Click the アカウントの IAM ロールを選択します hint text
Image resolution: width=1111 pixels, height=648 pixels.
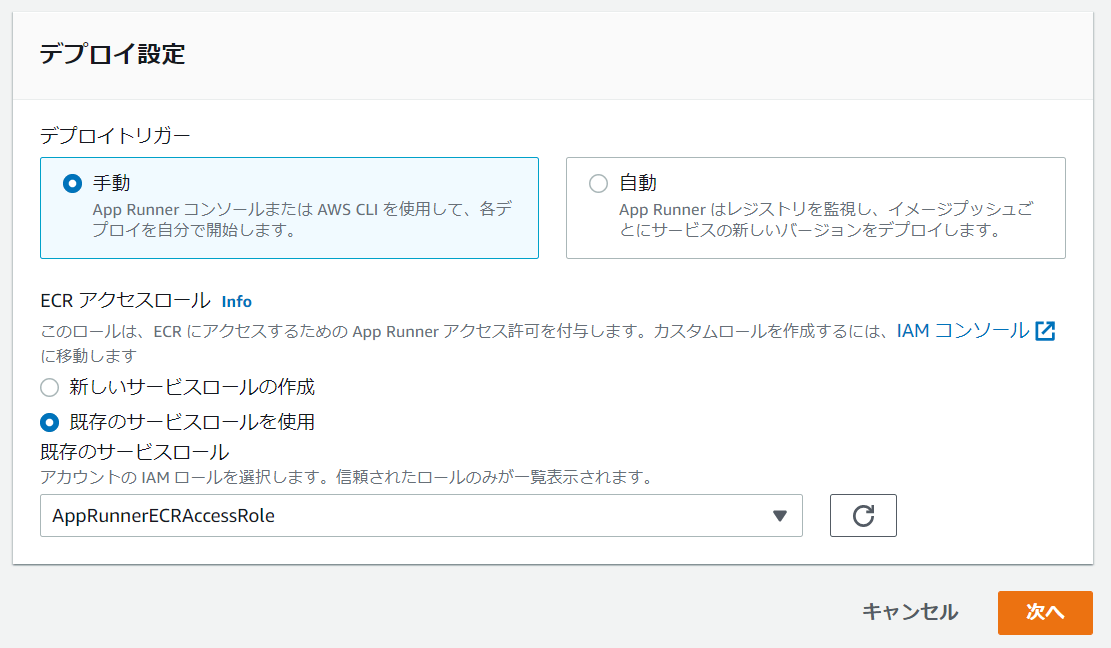347,477
